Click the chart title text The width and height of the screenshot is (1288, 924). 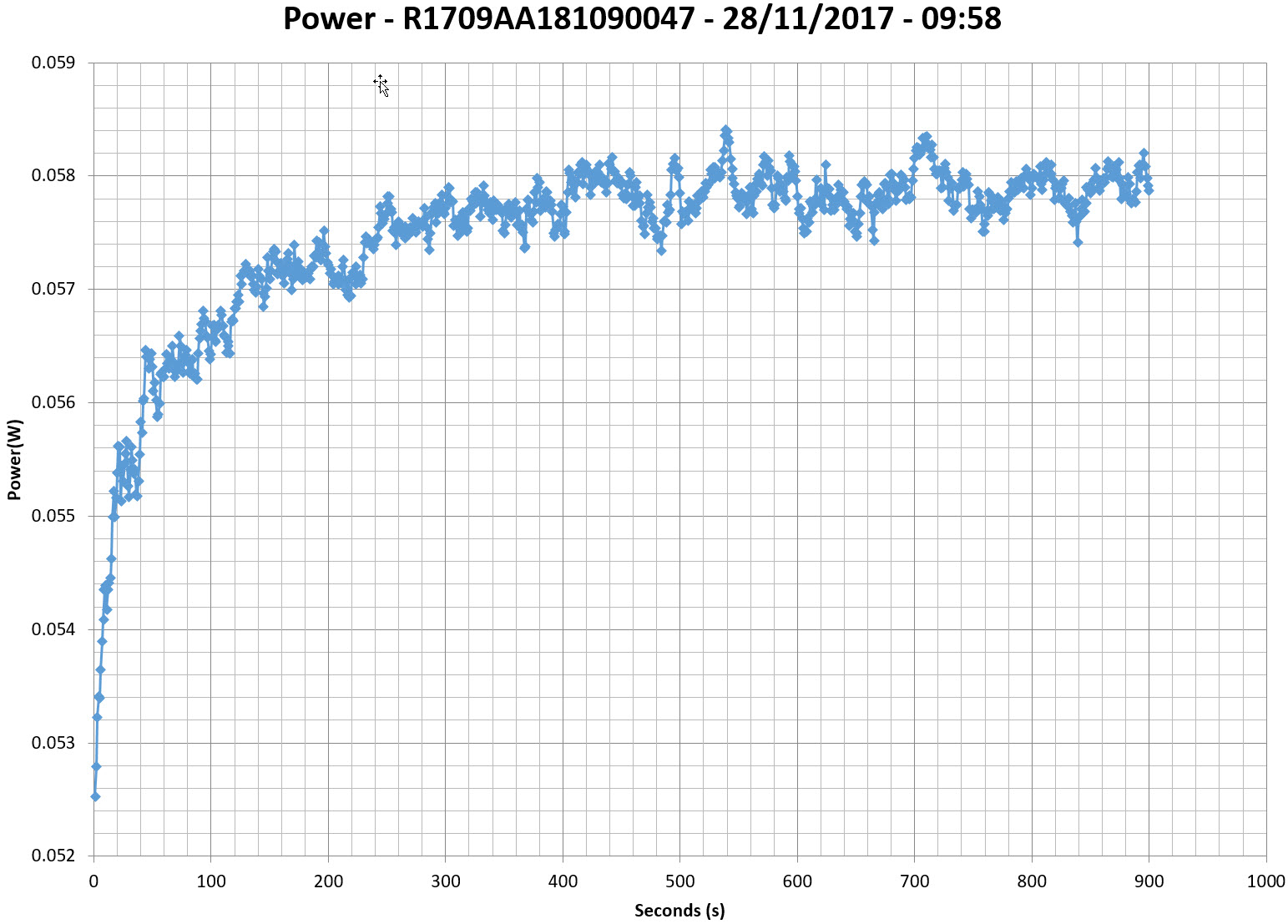[x=642, y=18]
